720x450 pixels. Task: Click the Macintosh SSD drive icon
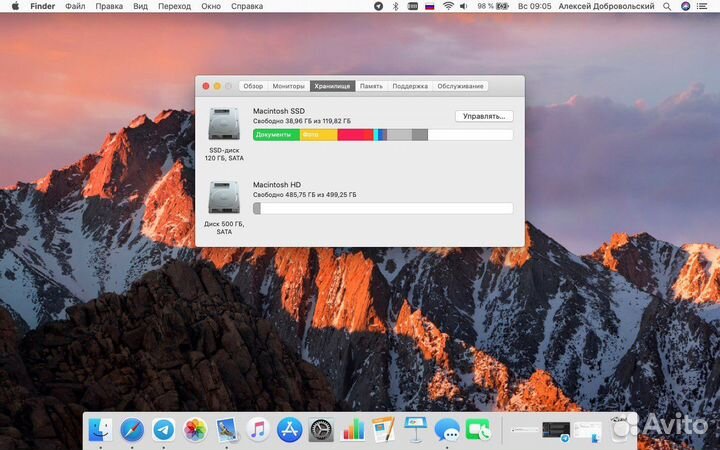(x=224, y=124)
